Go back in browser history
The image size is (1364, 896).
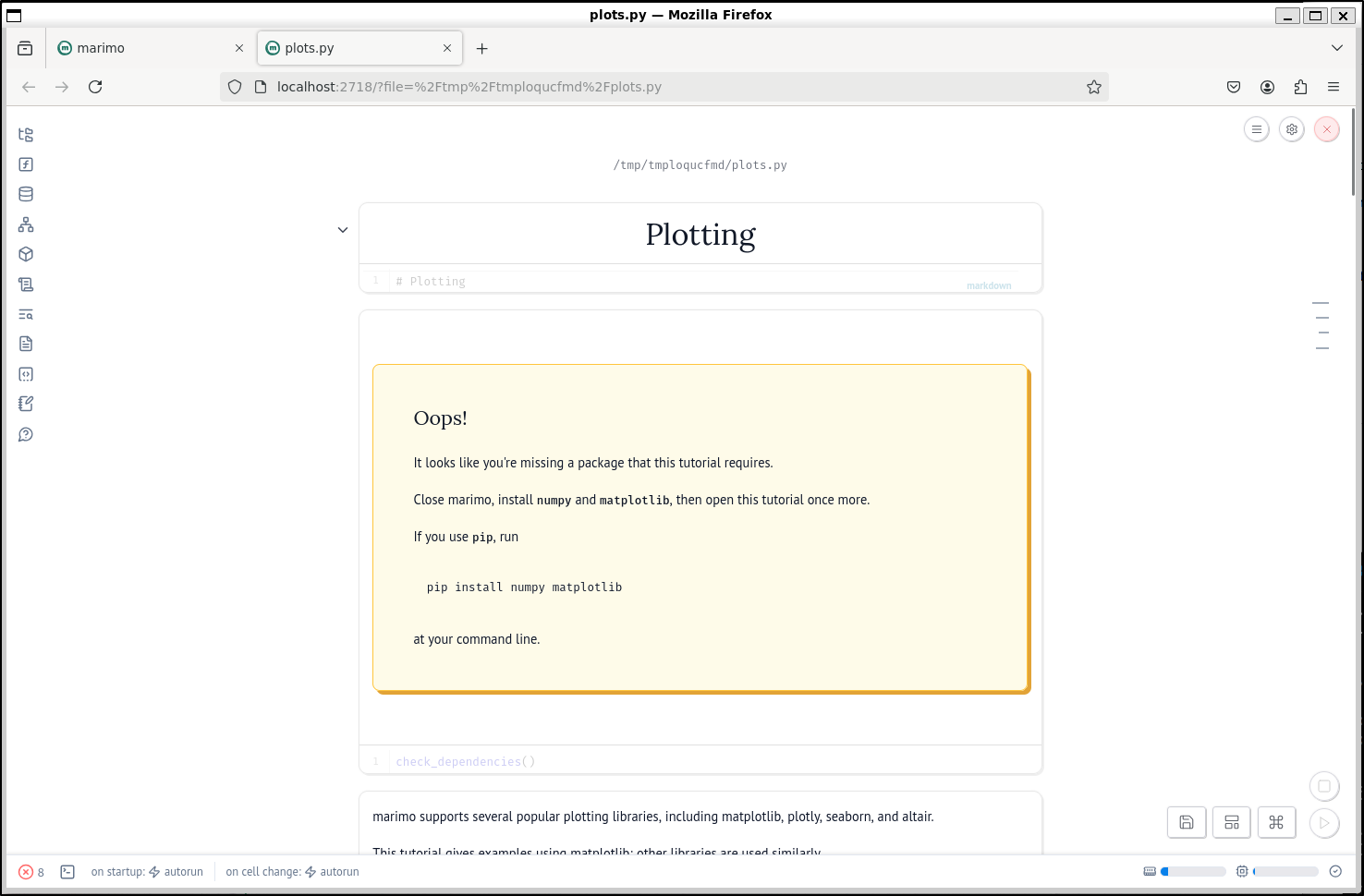click(29, 87)
